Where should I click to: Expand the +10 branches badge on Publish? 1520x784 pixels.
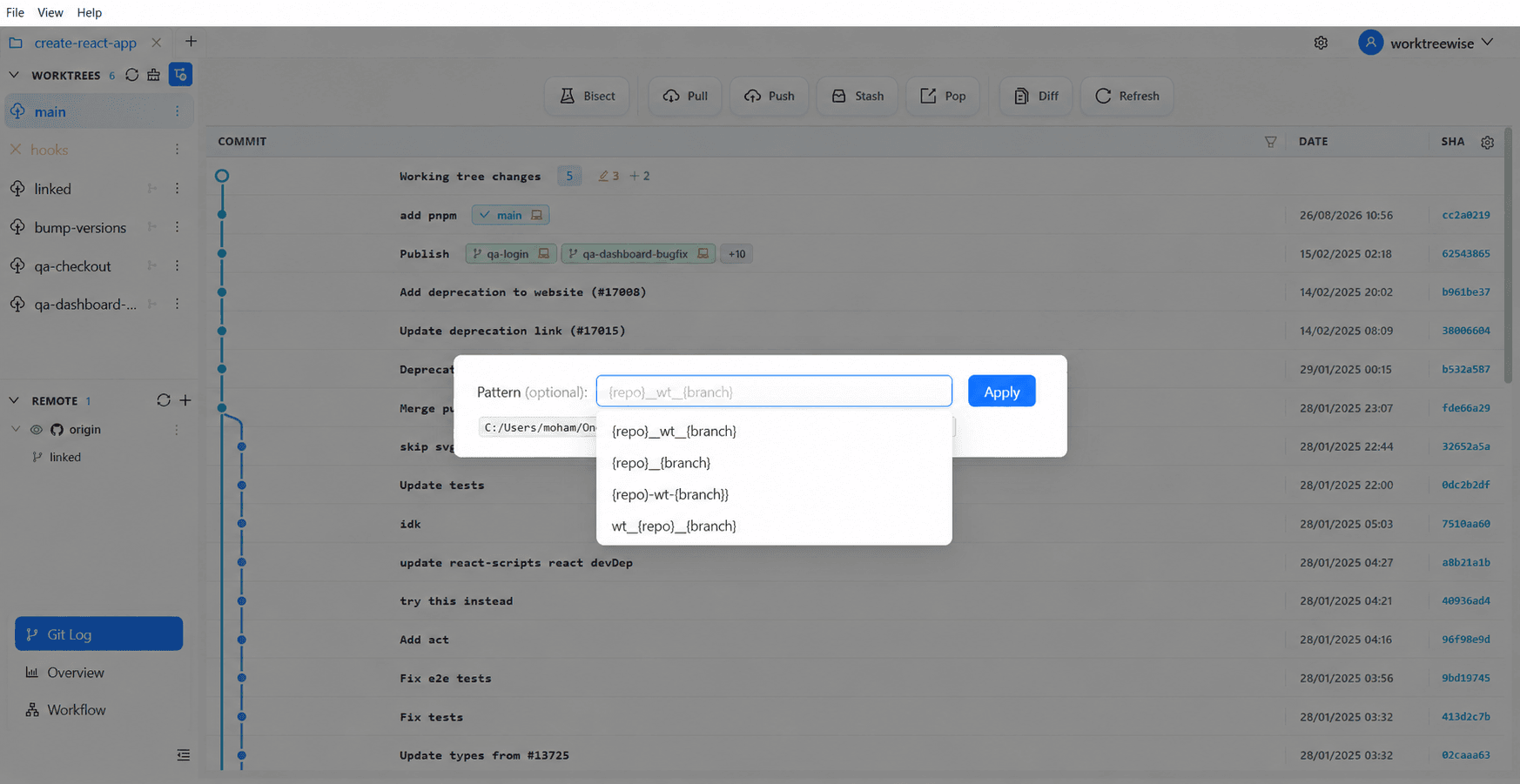pos(736,254)
